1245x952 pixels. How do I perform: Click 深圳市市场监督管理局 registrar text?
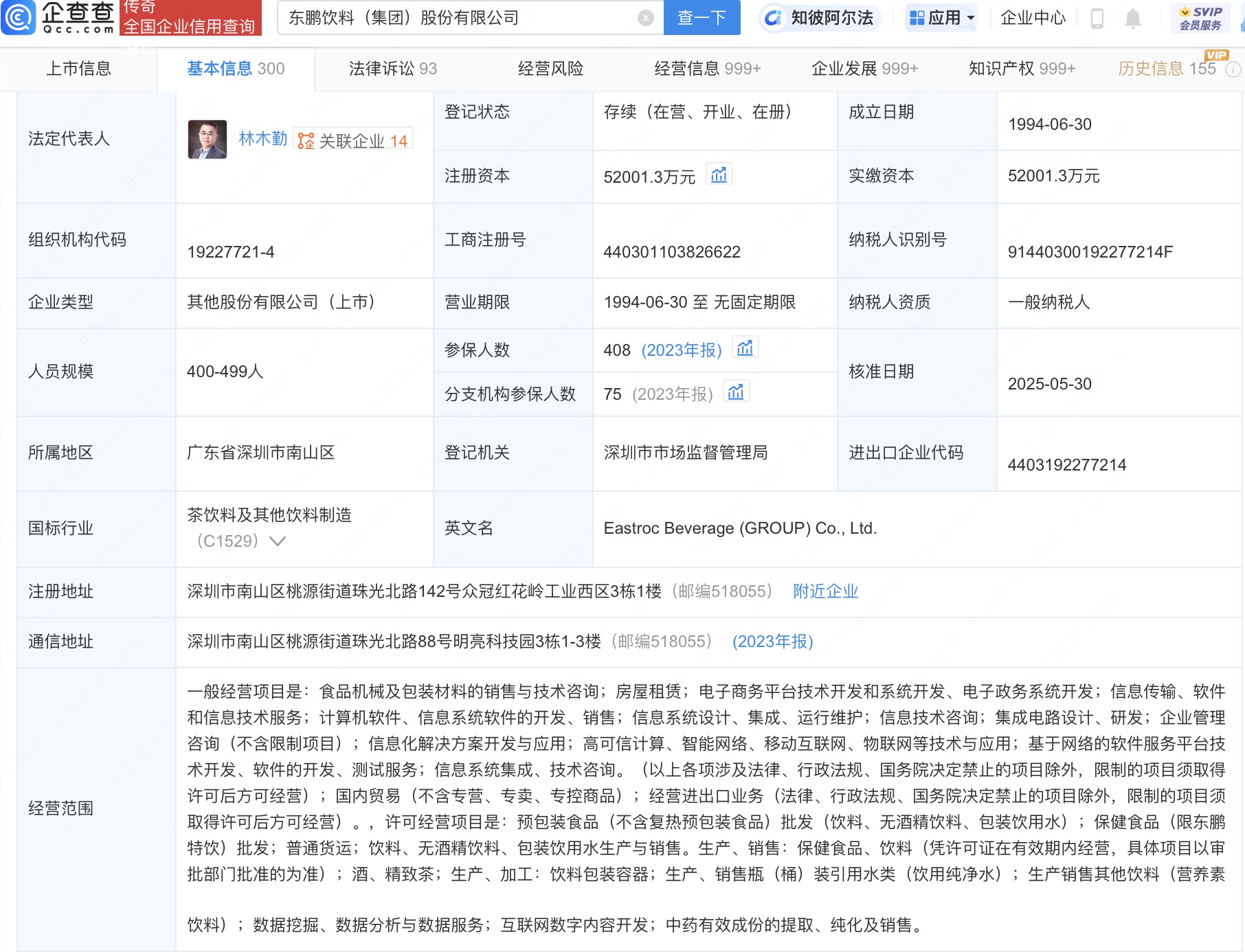click(x=686, y=453)
